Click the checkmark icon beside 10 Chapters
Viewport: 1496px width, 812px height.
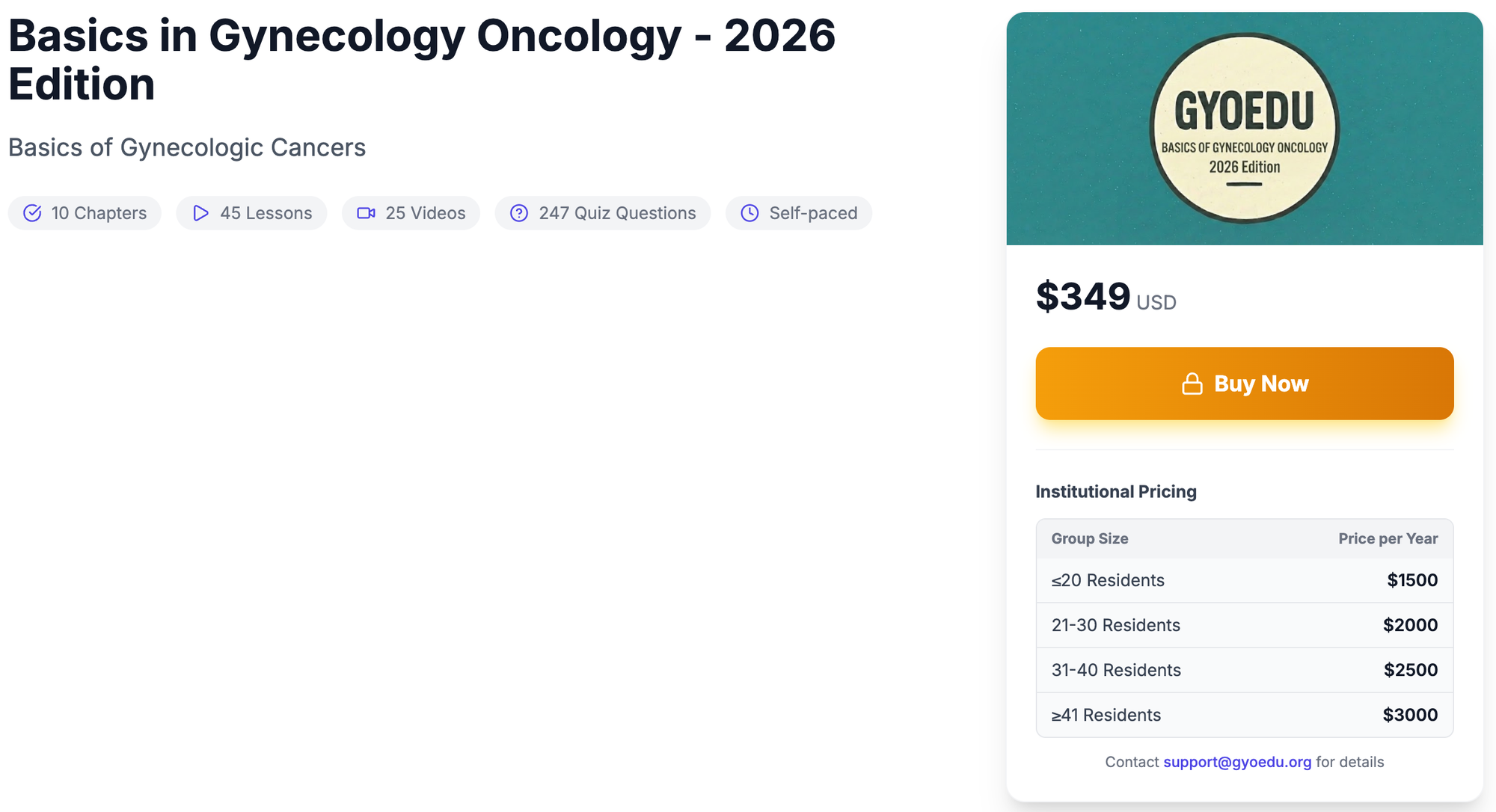pyautogui.click(x=32, y=213)
